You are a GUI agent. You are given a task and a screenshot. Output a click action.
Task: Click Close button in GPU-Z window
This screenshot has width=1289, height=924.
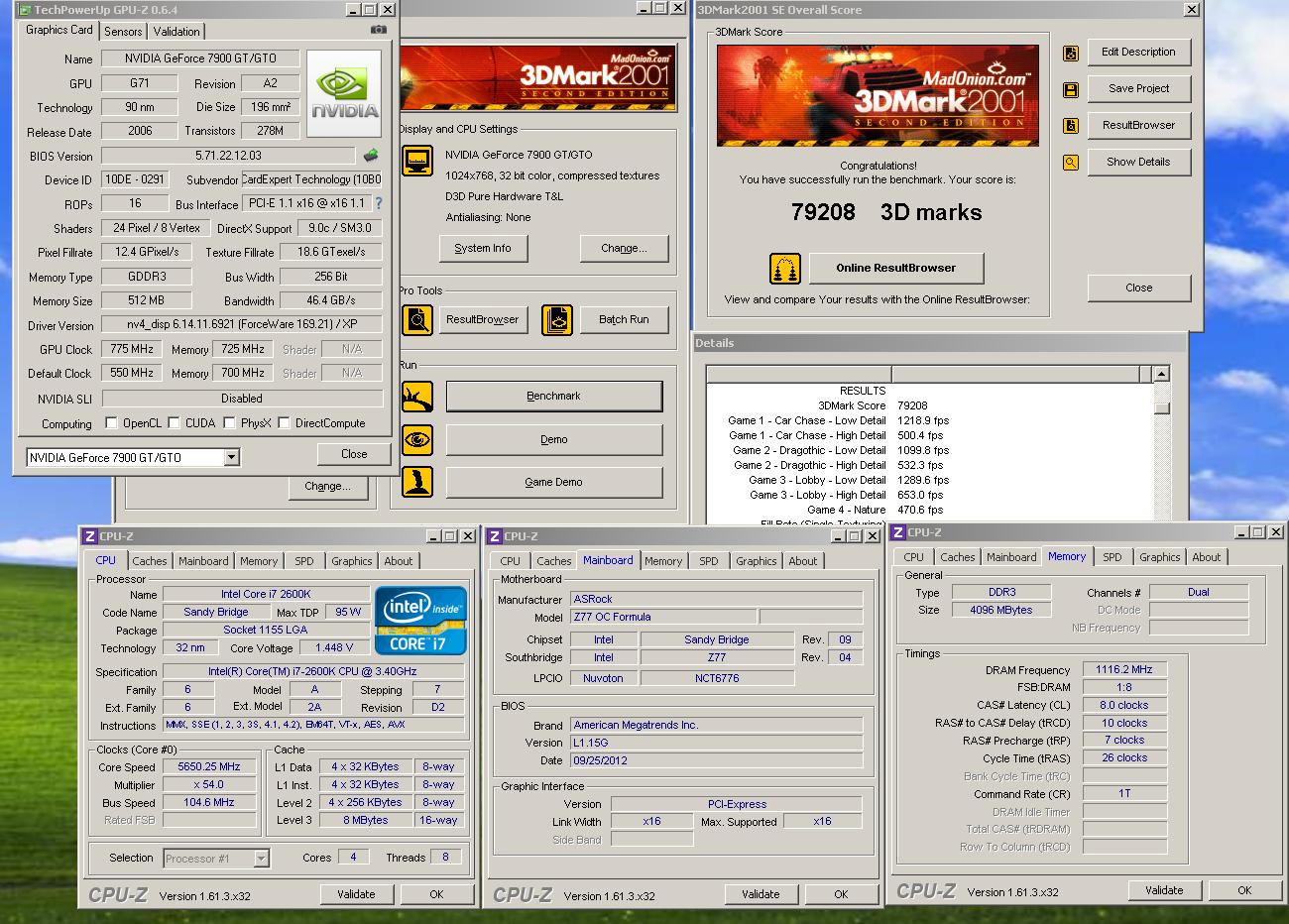(354, 454)
